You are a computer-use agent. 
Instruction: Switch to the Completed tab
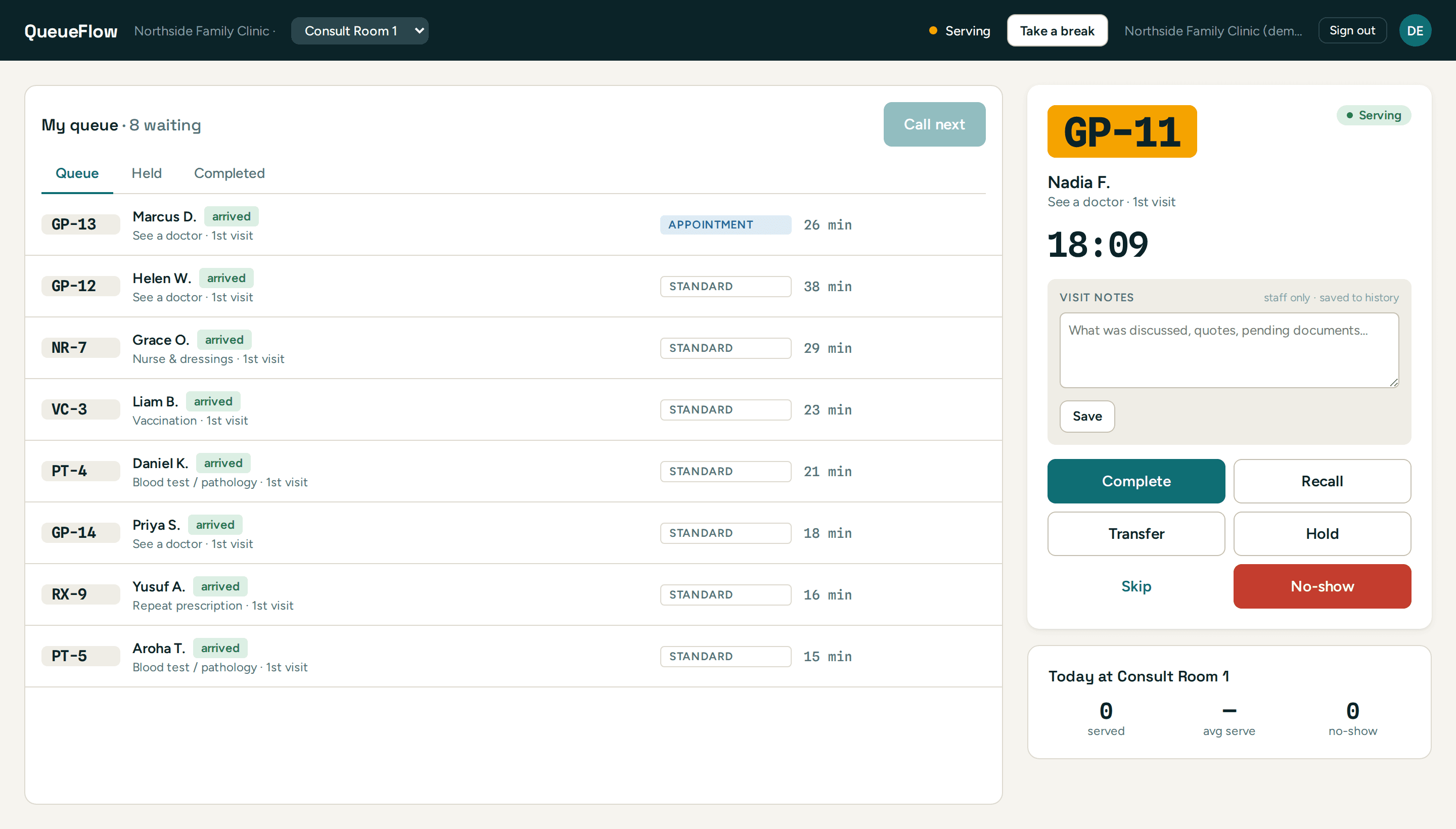click(229, 173)
